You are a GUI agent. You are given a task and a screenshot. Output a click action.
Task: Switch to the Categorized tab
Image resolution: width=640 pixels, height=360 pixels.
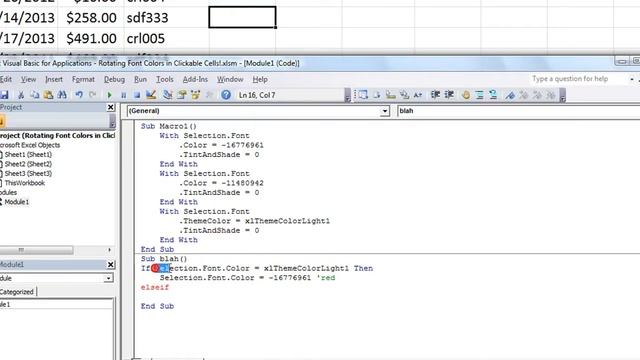[x=17, y=292]
